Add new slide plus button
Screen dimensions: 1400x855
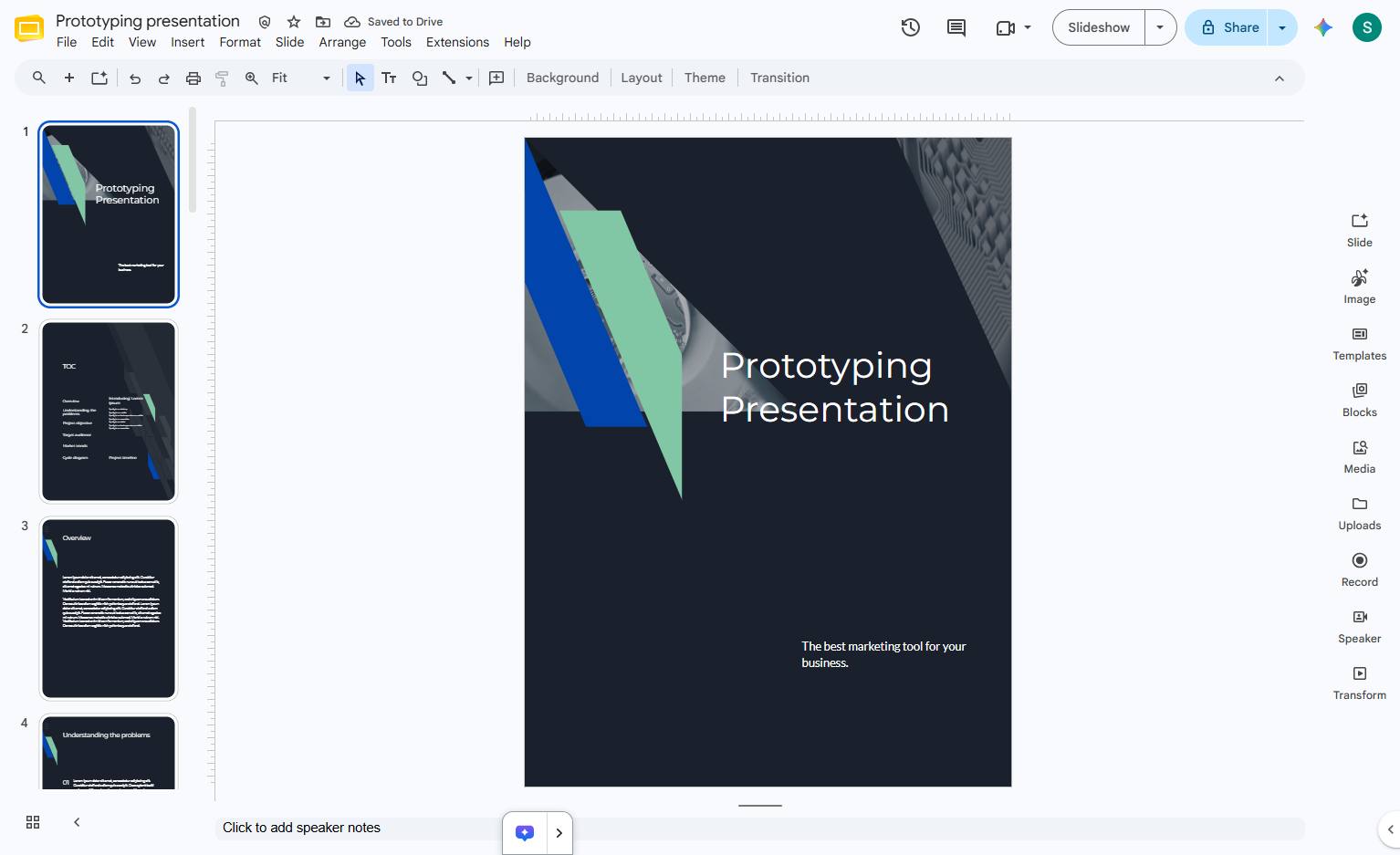(x=68, y=78)
